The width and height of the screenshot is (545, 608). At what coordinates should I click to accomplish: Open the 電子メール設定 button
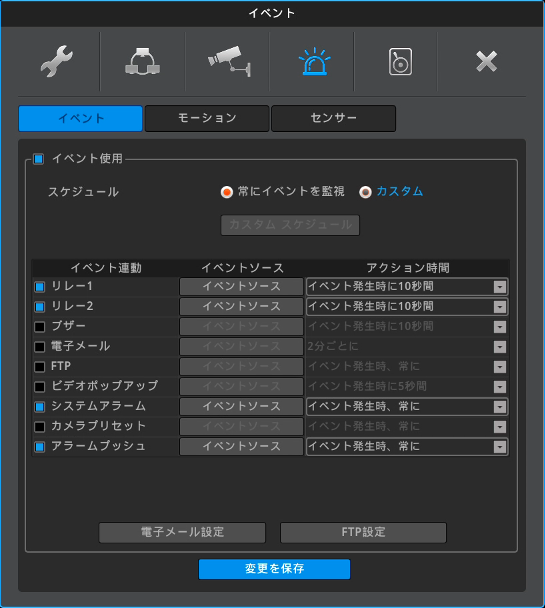pos(182,532)
